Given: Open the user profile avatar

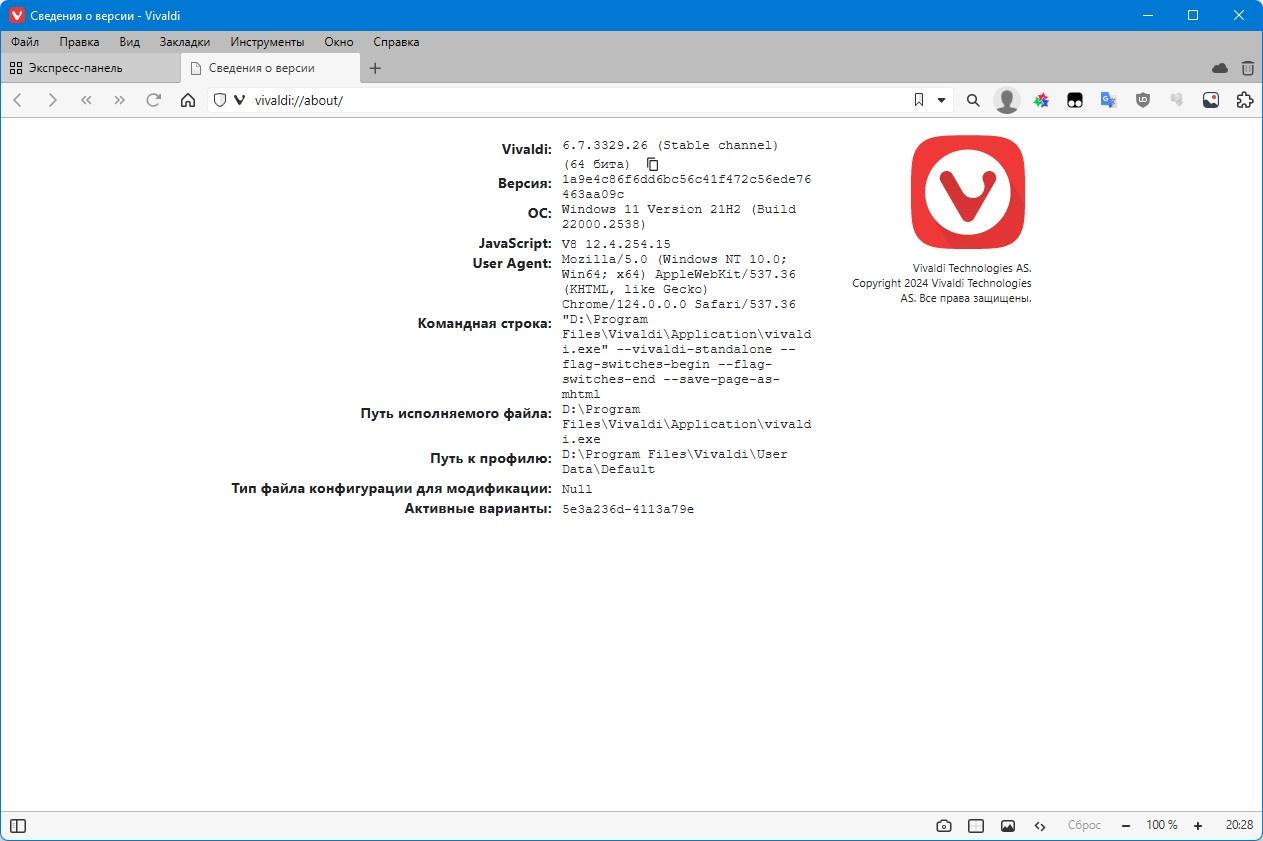Looking at the screenshot, I should (1006, 100).
